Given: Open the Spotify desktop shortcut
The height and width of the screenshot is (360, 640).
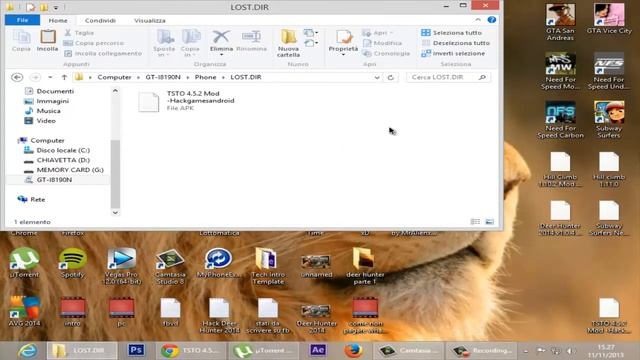Looking at the screenshot, I should [73, 263].
